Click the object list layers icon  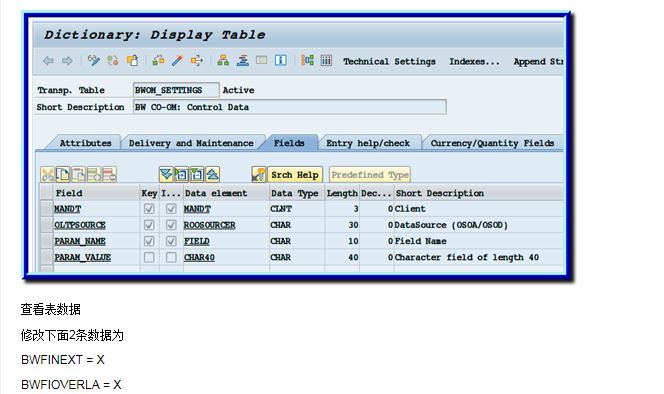tap(243, 61)
